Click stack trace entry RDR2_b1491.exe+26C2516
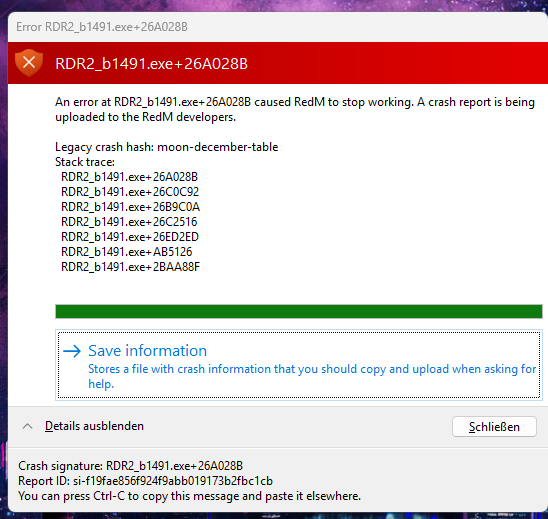The height and width of the screenshot is (519, 548). click(129, 222)
